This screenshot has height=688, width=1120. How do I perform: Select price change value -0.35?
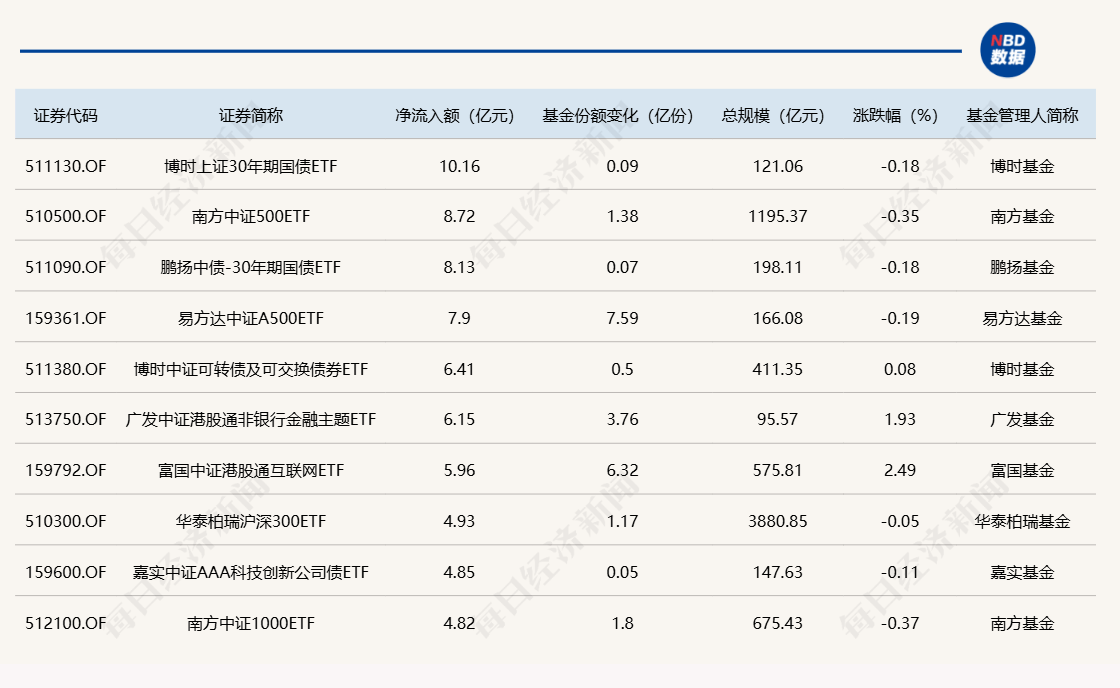[900, 216]
